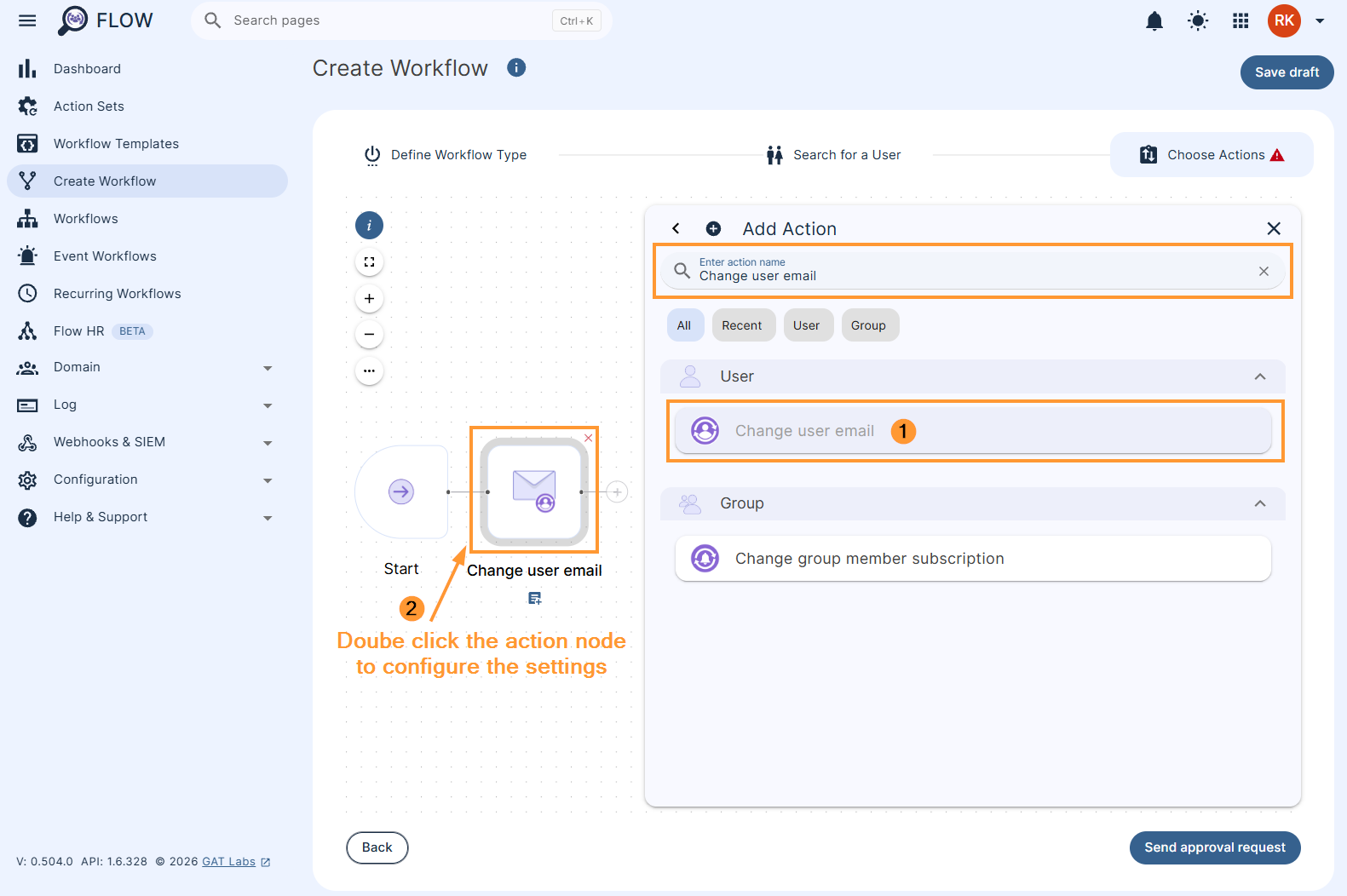
Task: Click the RK user avatar
Action: tap(1284, 20)
